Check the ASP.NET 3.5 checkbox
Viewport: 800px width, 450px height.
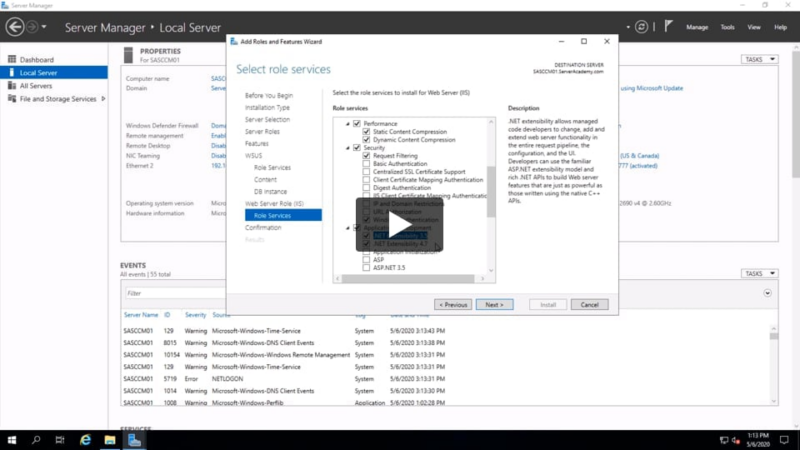[366, 268]
